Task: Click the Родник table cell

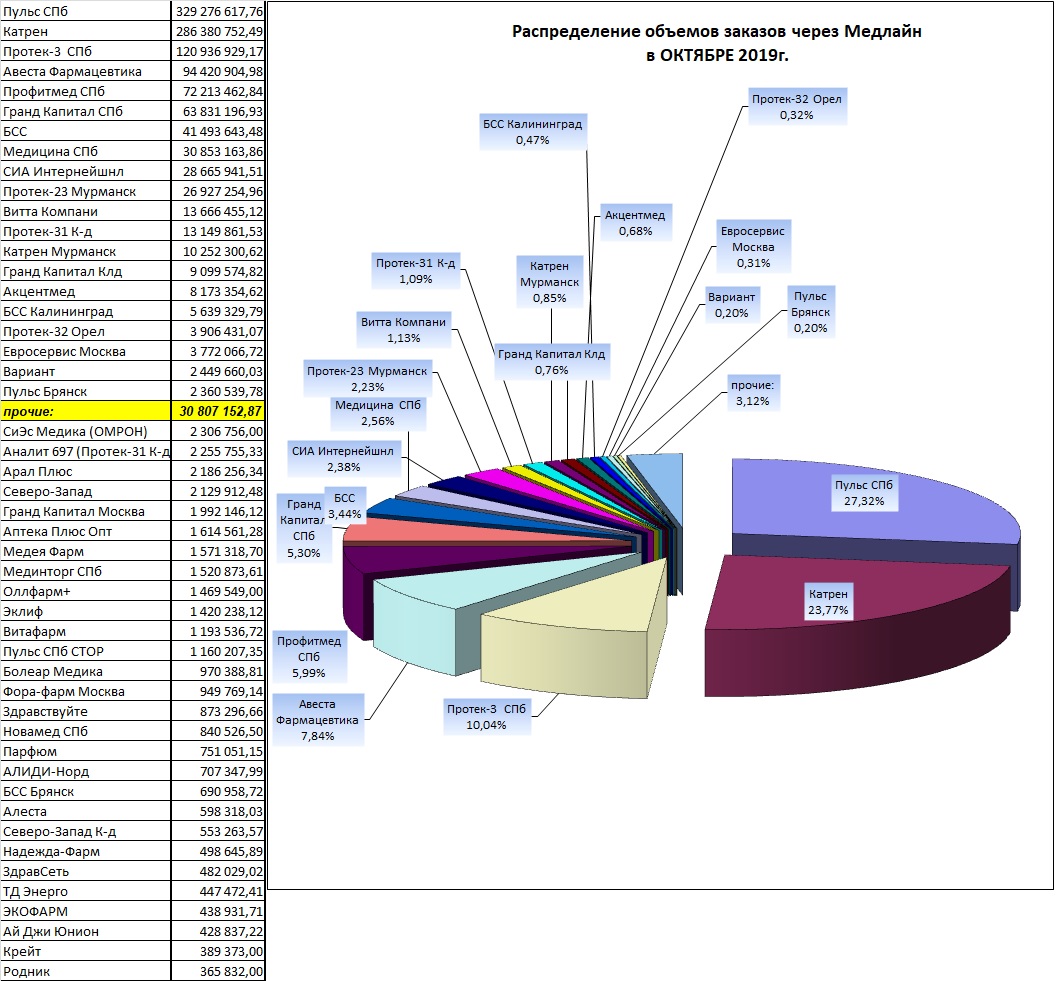Action: tap(86, 972)
